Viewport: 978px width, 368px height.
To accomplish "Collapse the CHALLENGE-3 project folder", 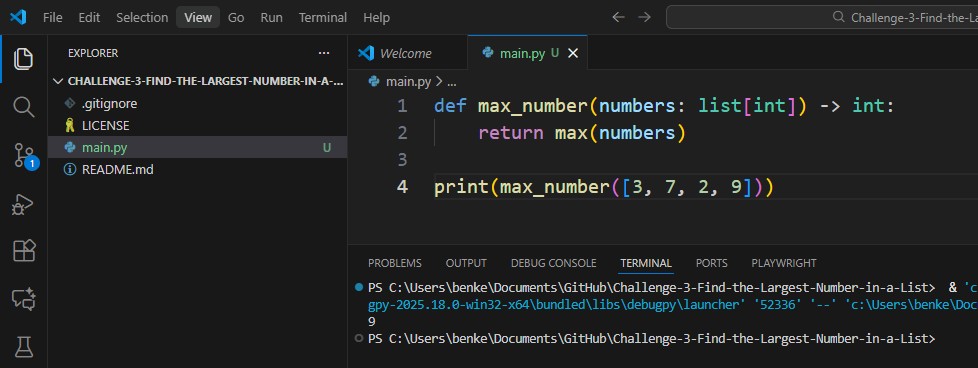I will [x=59, y=81].
